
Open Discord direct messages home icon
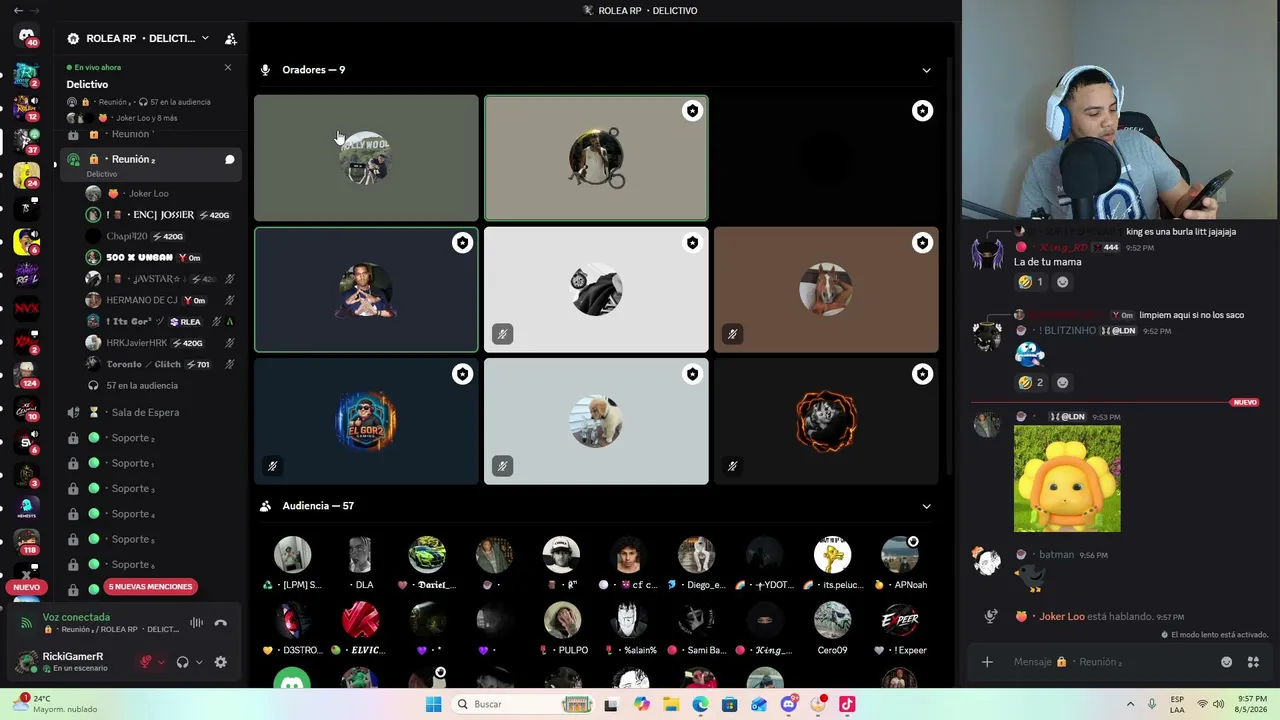[x=27, y=36]
